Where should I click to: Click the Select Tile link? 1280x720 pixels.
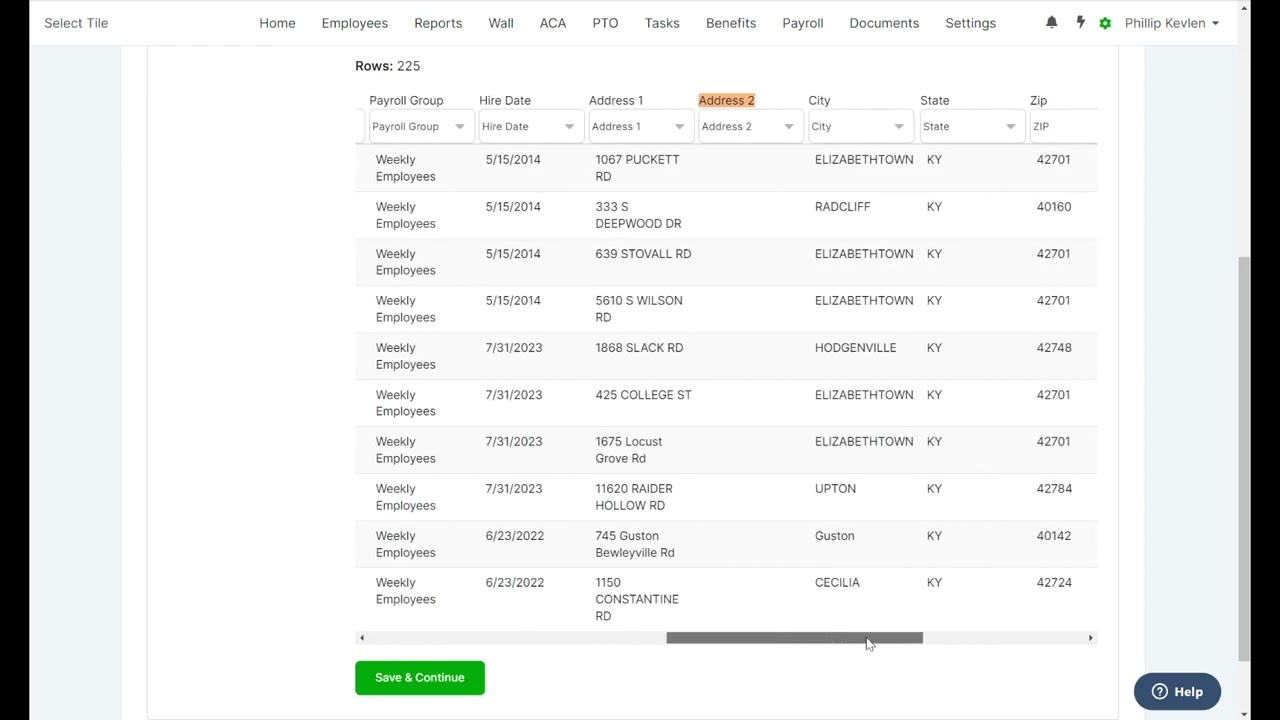tap(76, 23)
